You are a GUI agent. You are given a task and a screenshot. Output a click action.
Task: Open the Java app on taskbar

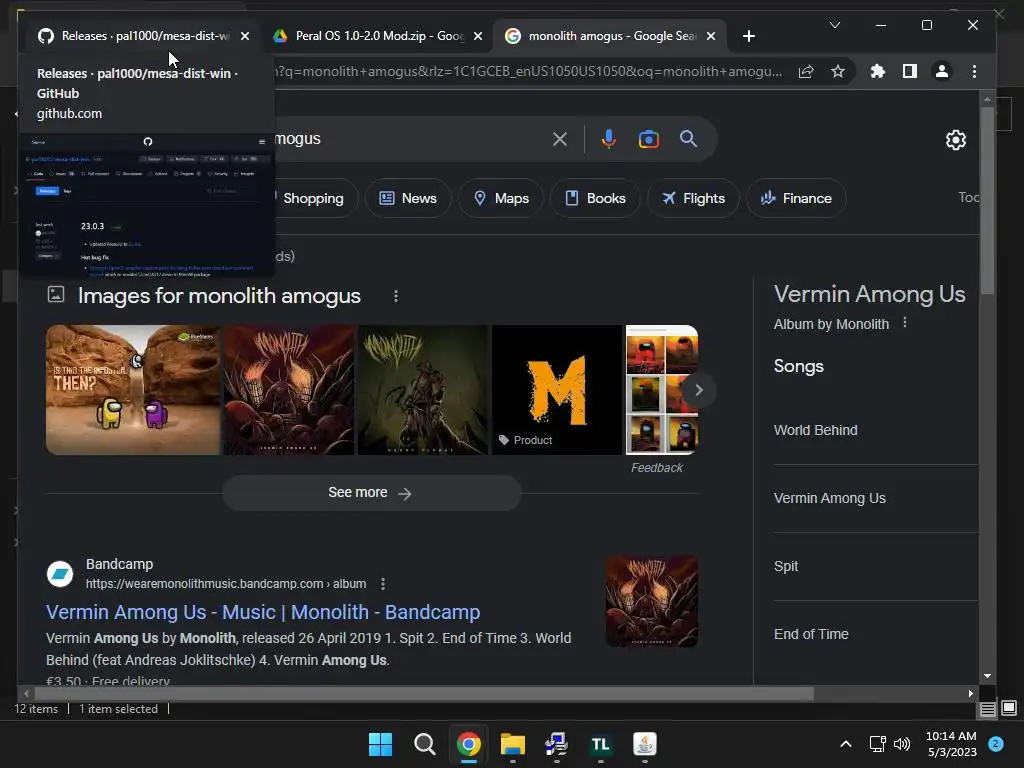645,744
